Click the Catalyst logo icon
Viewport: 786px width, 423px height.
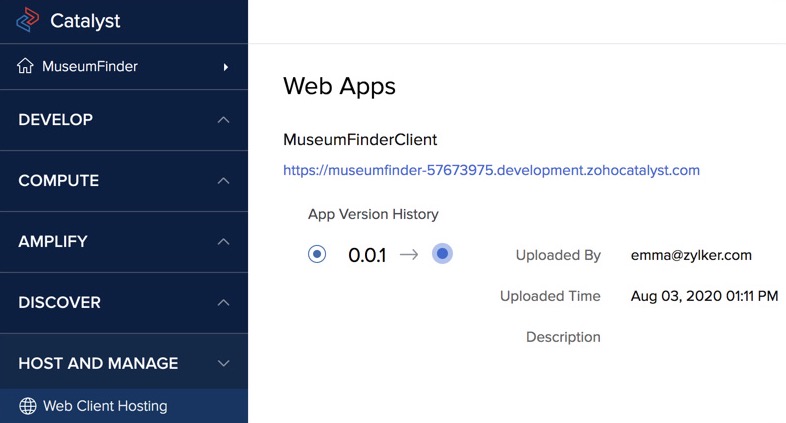tap(27, 20)
